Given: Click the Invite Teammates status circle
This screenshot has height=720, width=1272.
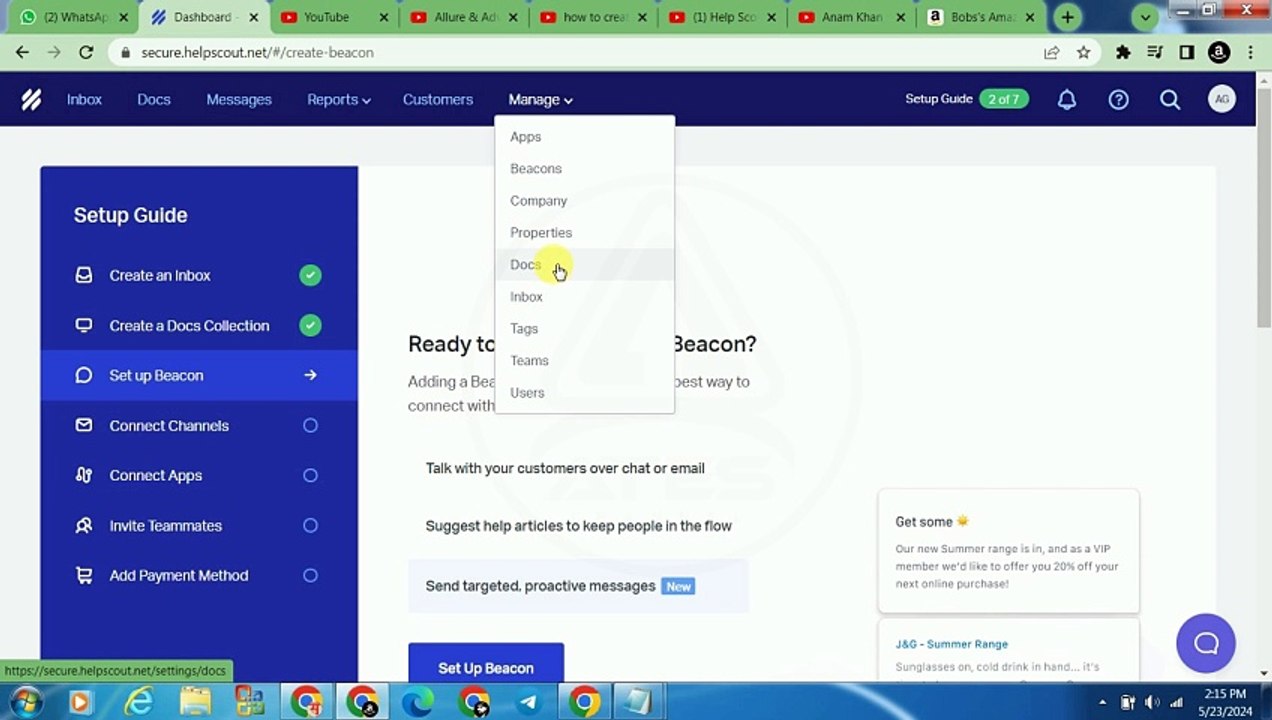Looking at the screenshot, I should click(x=310, y=525).
